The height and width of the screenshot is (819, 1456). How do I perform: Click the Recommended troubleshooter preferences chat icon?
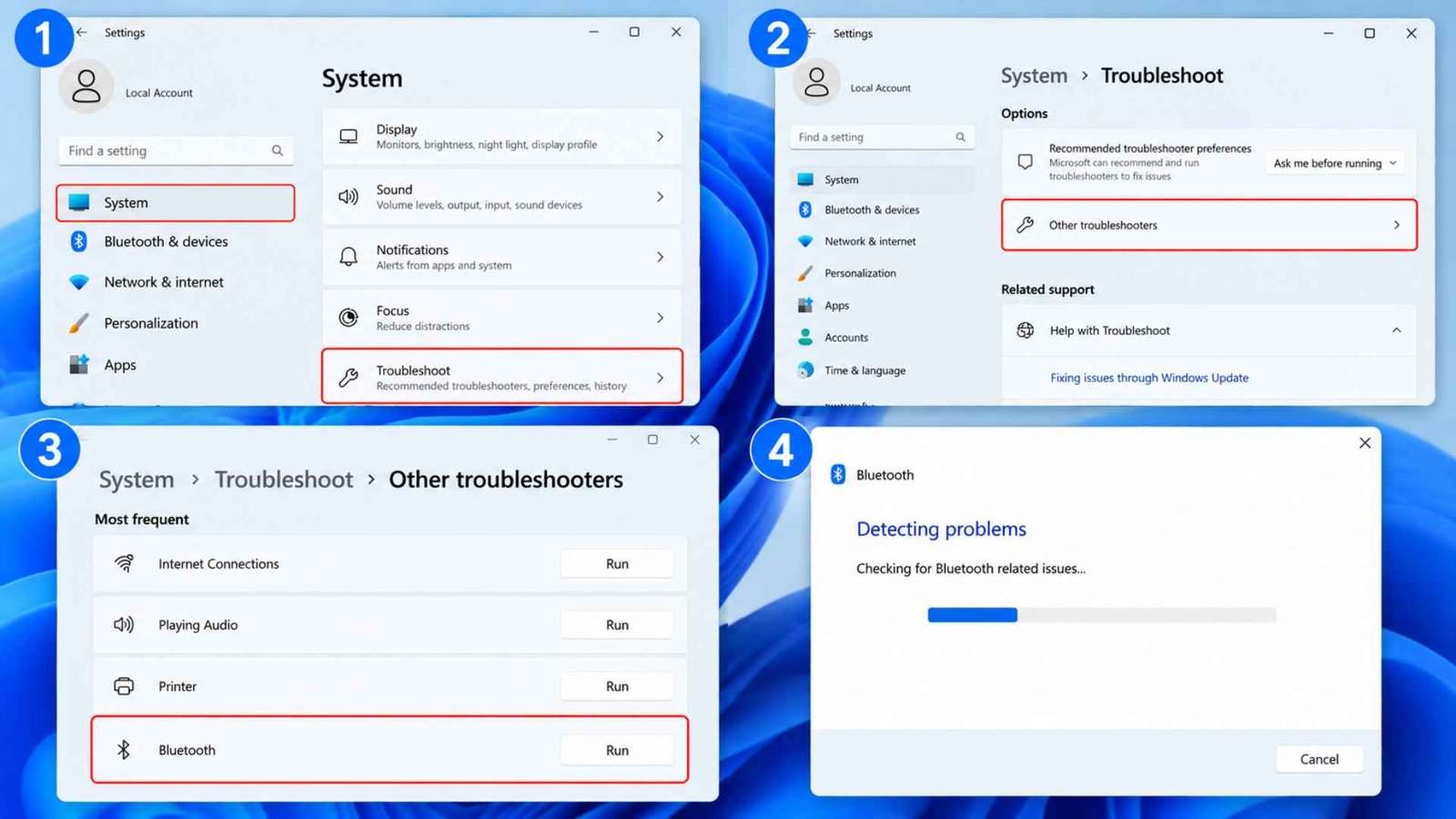coord(1026,162)
